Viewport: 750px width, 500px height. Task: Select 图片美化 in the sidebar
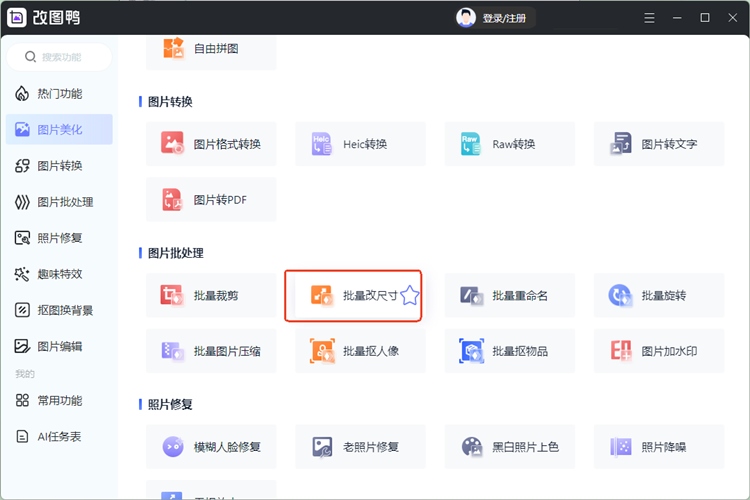pyautogui.click(x=59, y=129)
